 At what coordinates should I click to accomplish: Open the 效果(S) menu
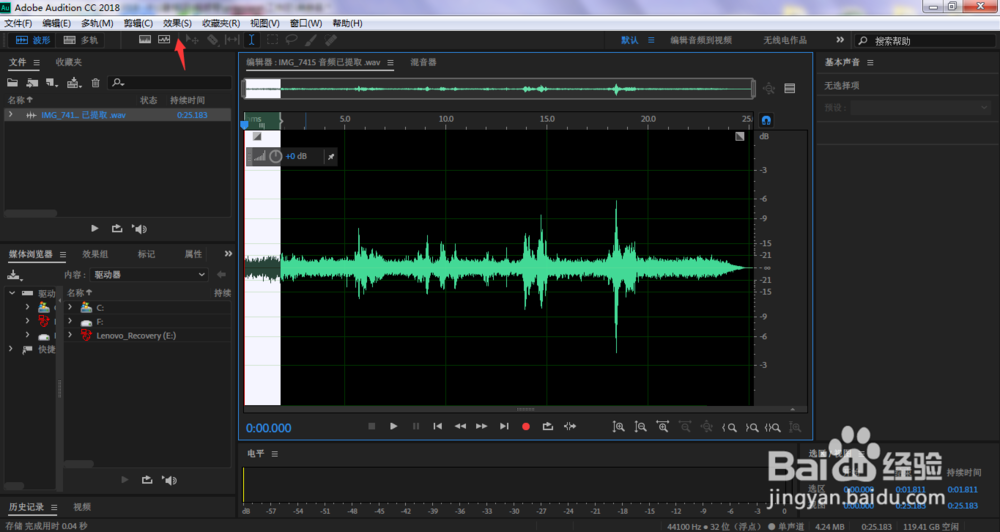177,23
